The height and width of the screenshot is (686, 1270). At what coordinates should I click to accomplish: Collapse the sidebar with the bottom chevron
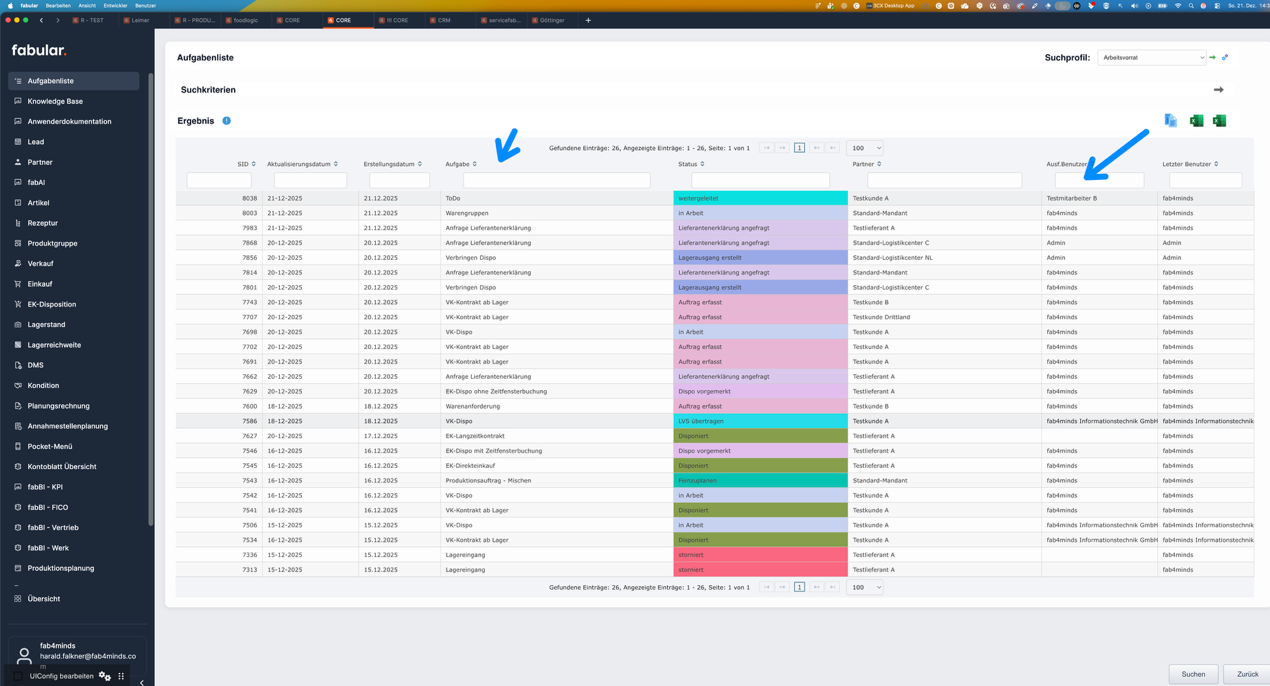click(x=141, y=683)
